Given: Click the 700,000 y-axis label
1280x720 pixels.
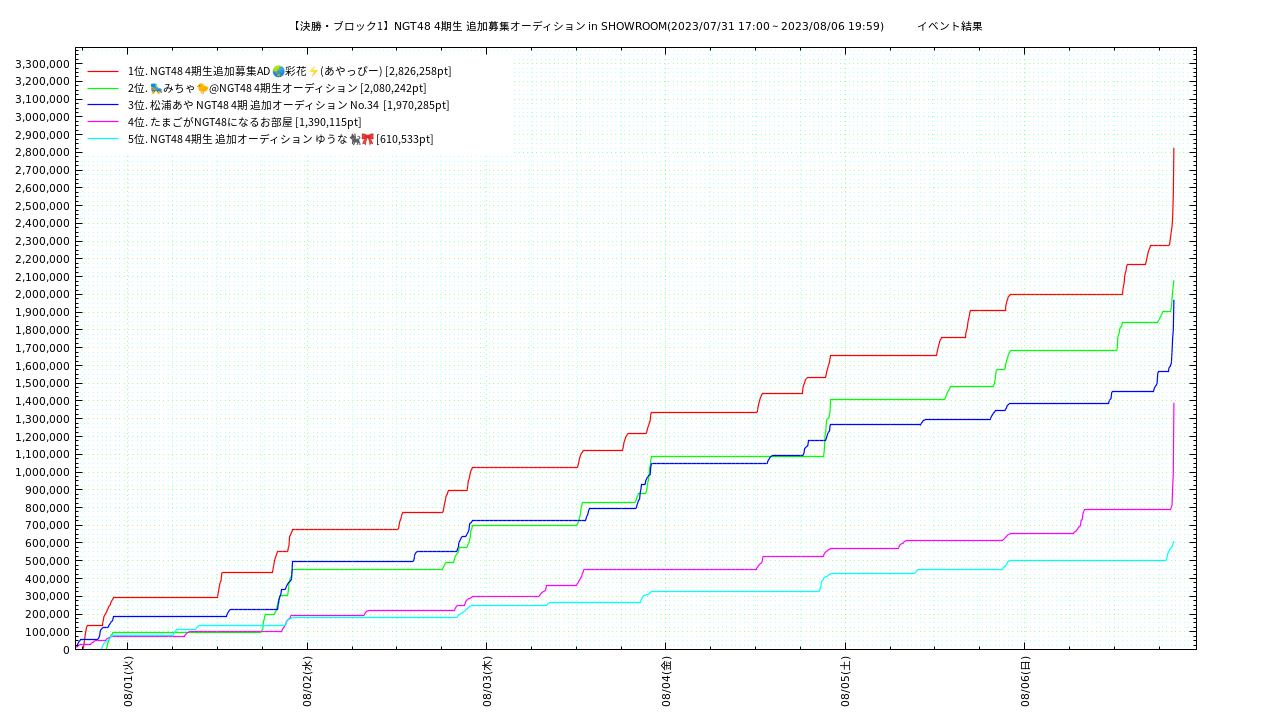Looking at the screenshot, I should pyautogui.click(x=47, y=525).
